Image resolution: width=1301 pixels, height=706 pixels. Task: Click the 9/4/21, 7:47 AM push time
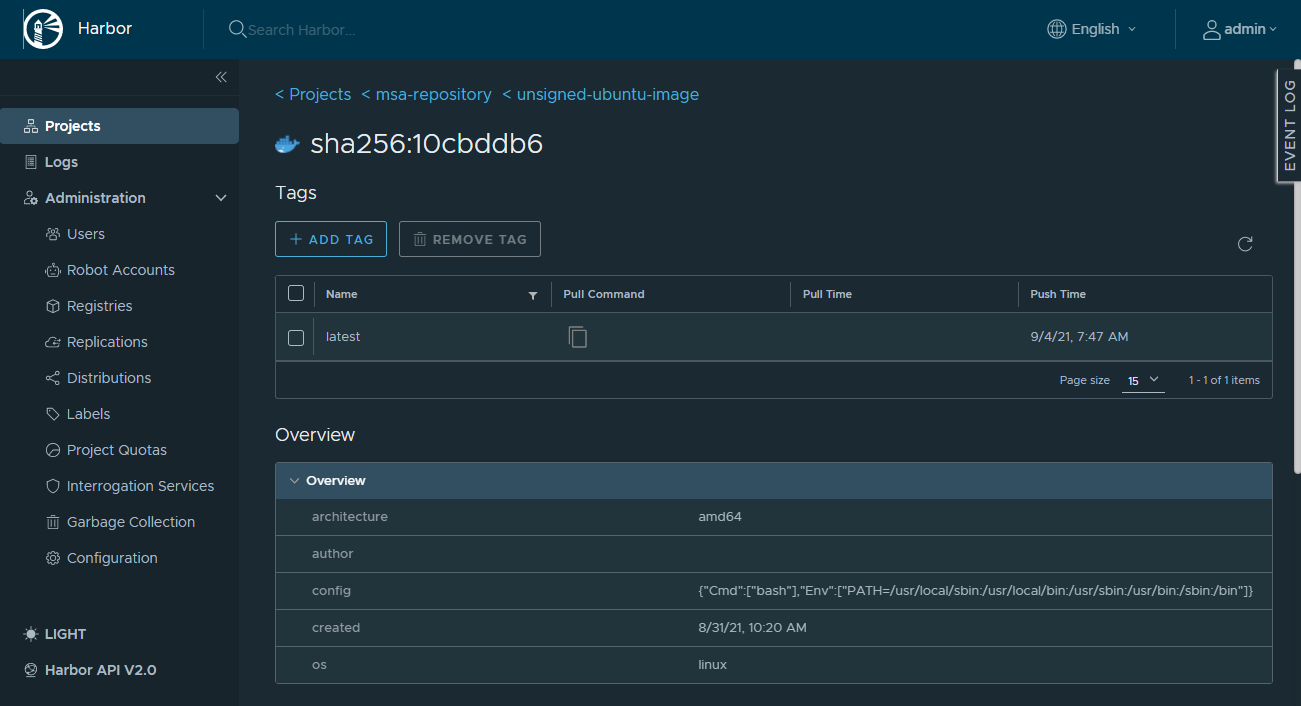(1079, 337)
